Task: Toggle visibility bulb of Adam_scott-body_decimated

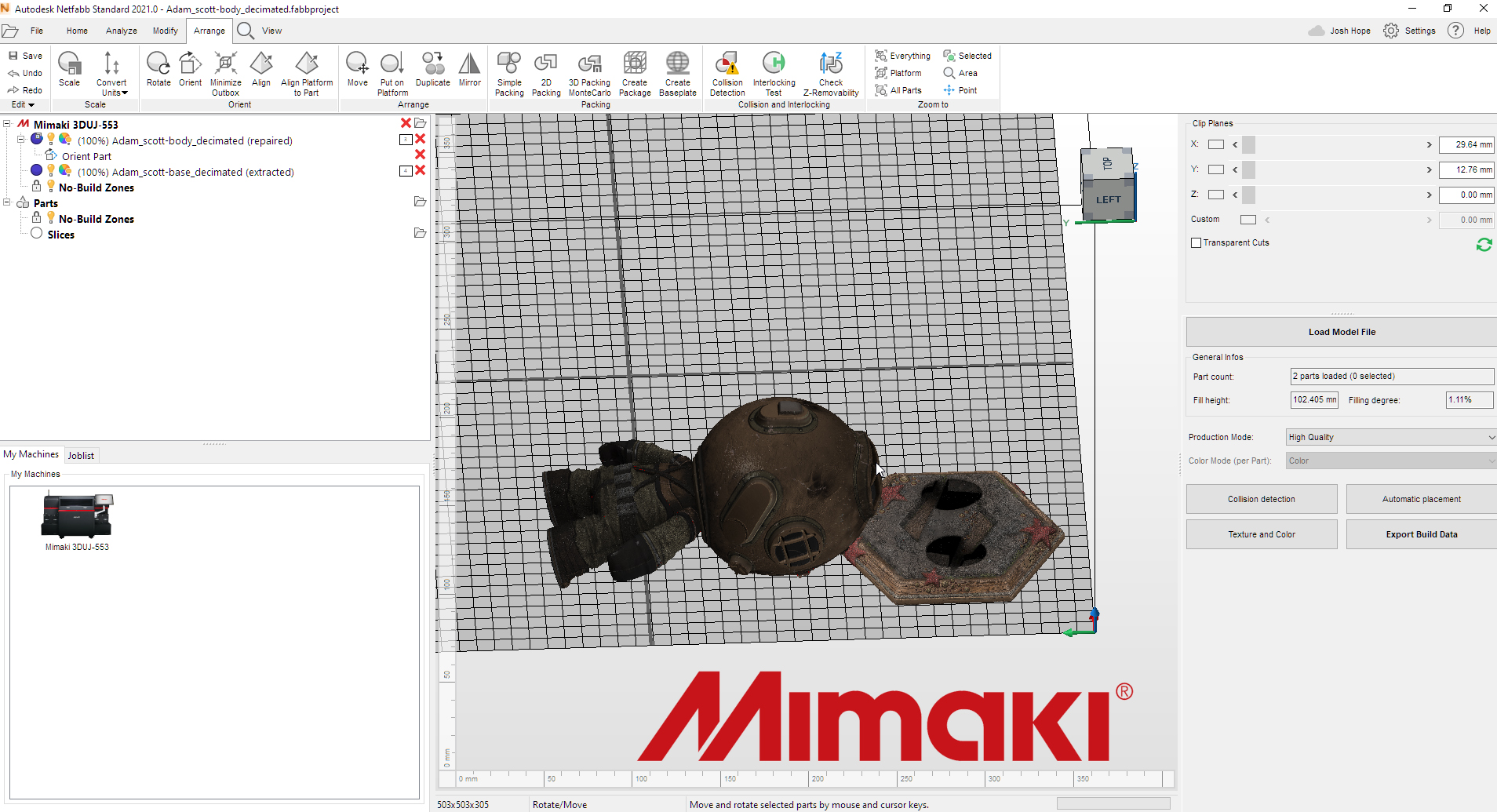Action: (51, 139)
